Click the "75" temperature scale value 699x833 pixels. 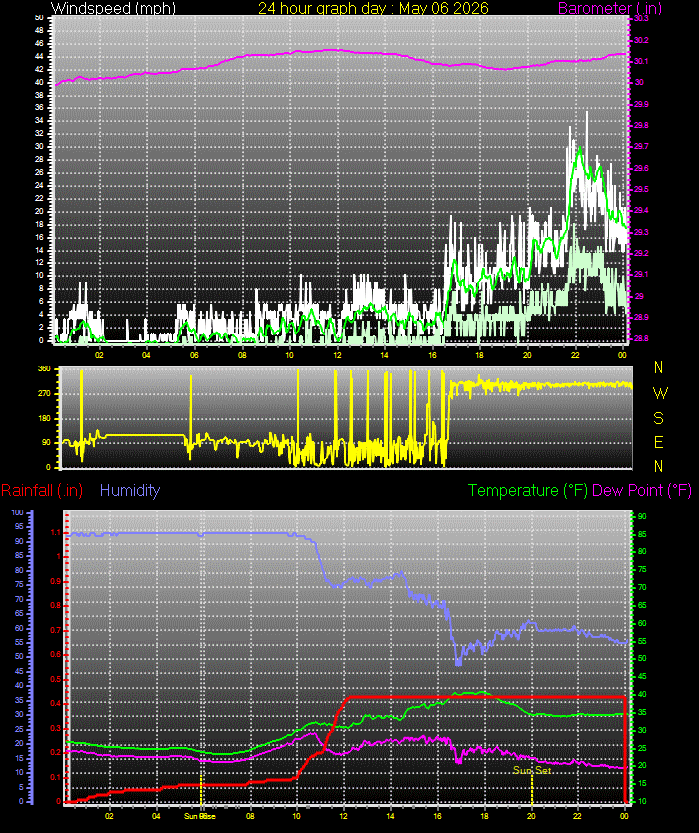click(x=642, y=569)
